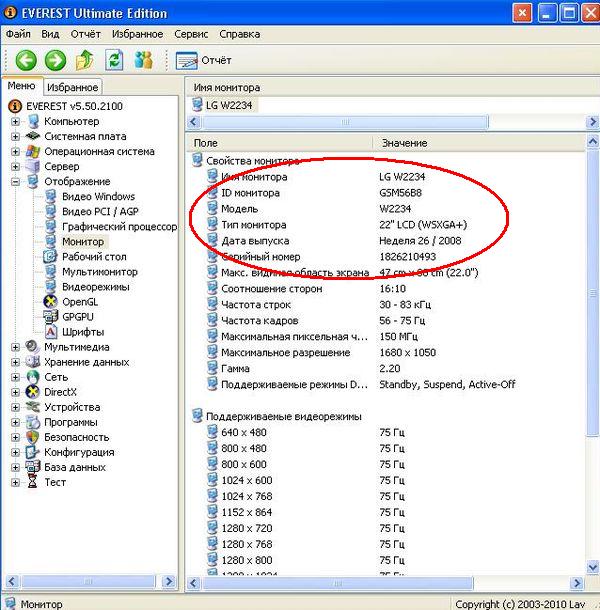Open the Файл menu
The image size is (600, 610).
point(19,34)
